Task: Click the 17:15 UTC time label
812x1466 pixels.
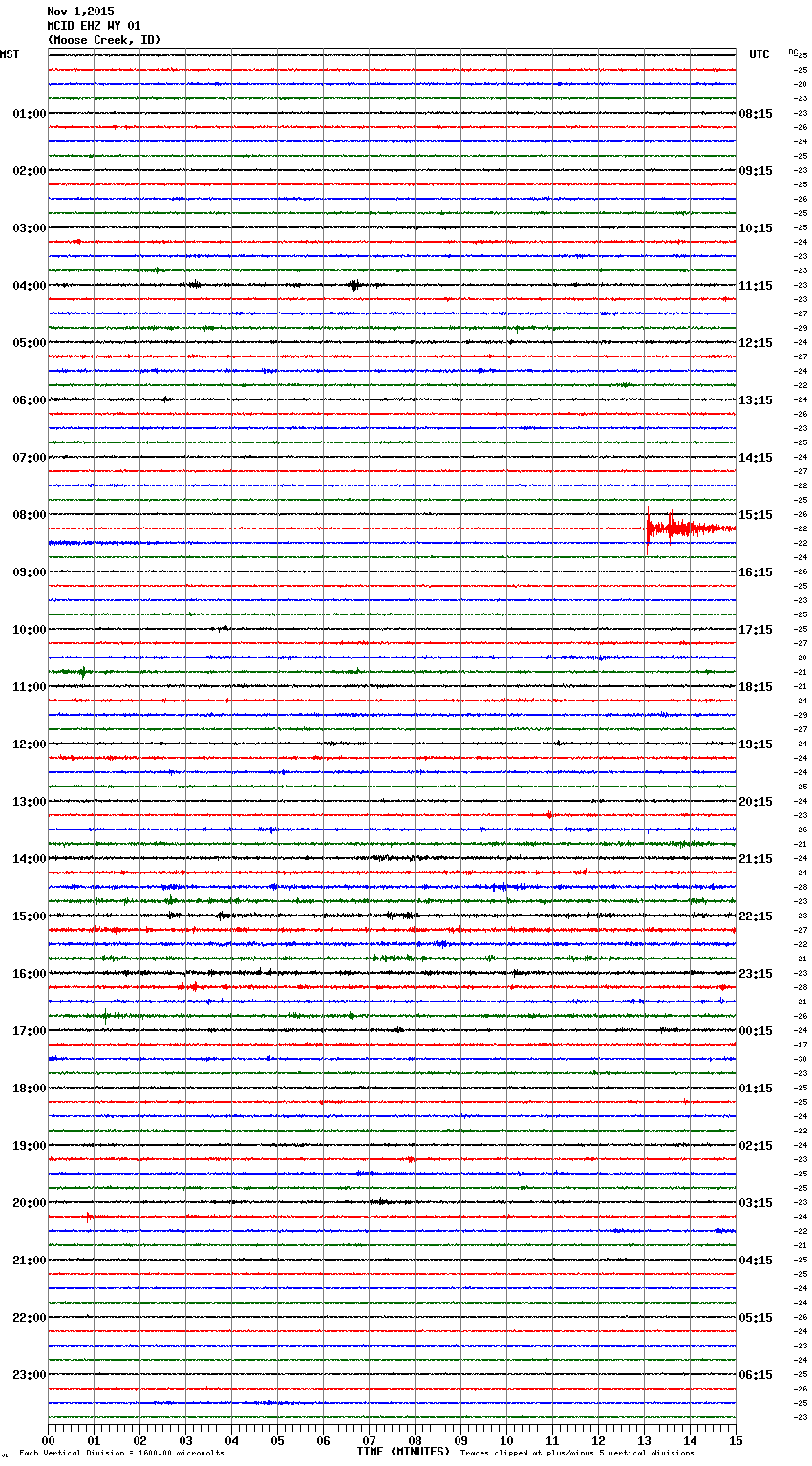Action: [x=756, y=630]
